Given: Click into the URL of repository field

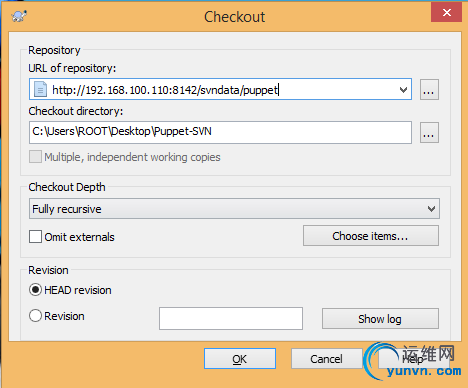Looking at the screenshot, I should [x=220, y=89].
